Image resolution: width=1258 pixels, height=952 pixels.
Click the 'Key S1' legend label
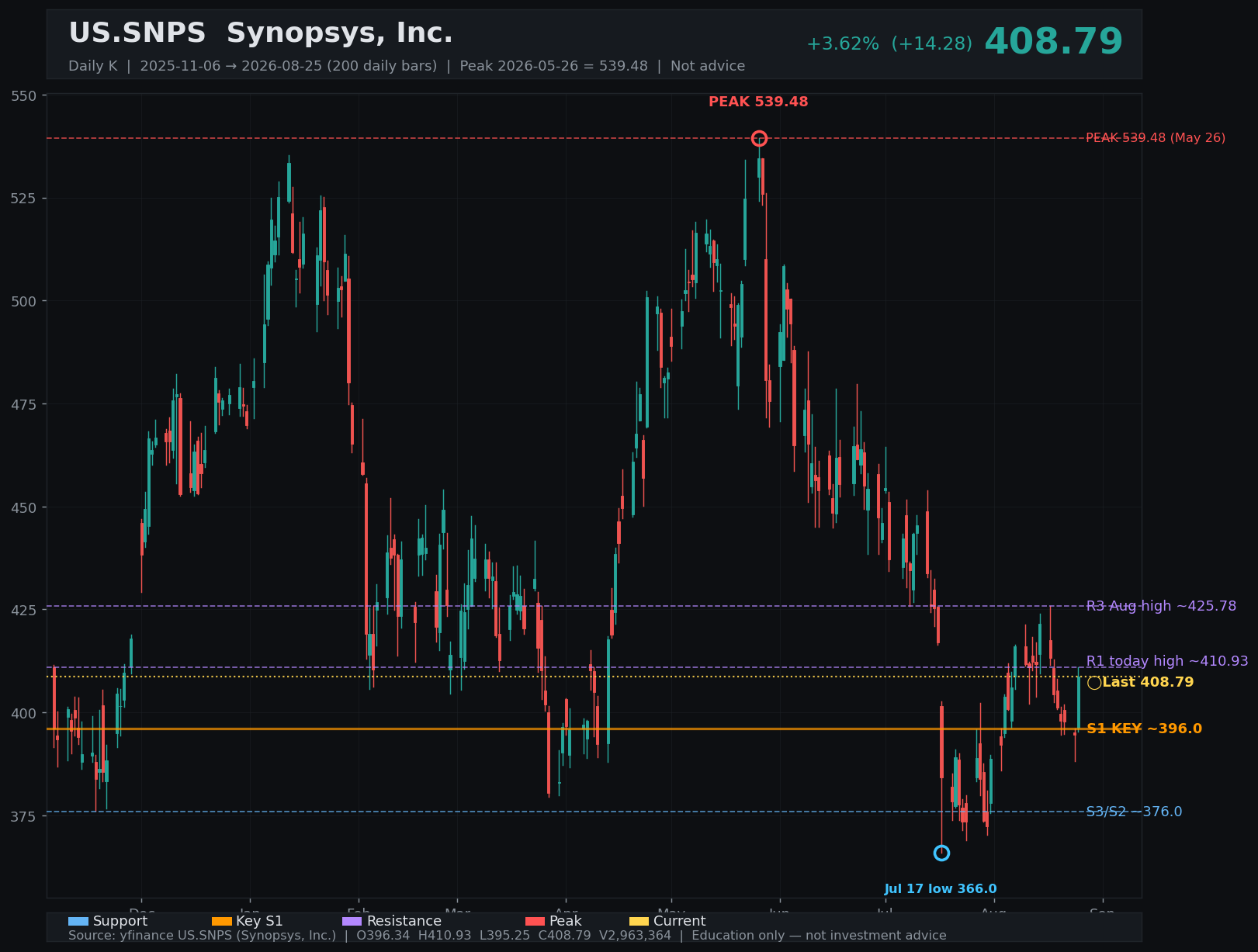coord(260,921)
